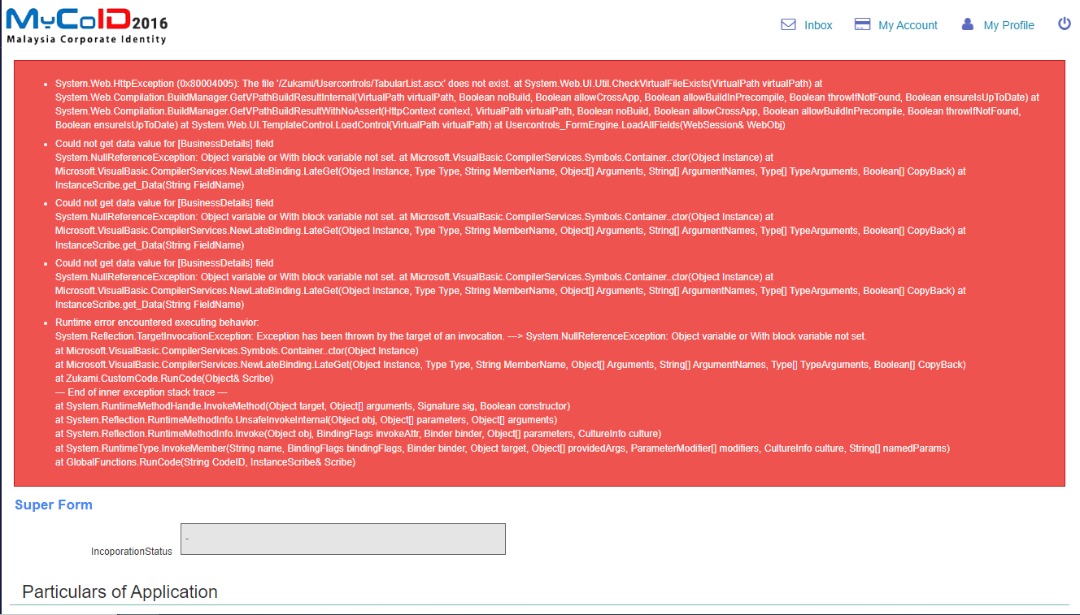This screenshot has height=615, width=1080.
Task: Click the IncoporationStatus input field
Action: [343, 539]
